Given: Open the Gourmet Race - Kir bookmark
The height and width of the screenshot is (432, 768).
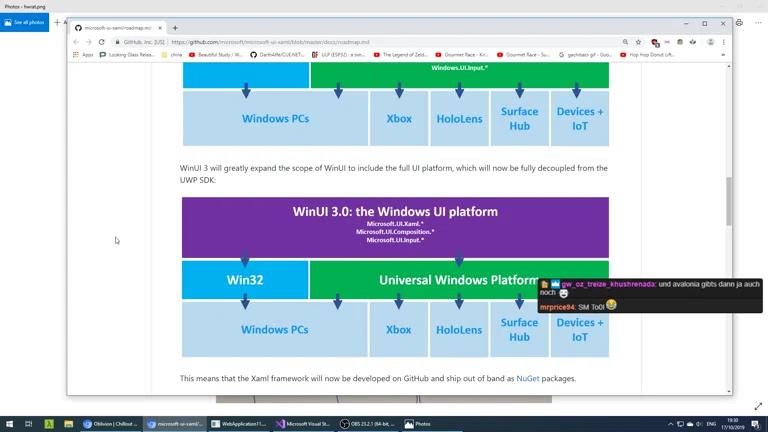Looking at the screenshot, I should pyautogui.click(x=462, y=55).
